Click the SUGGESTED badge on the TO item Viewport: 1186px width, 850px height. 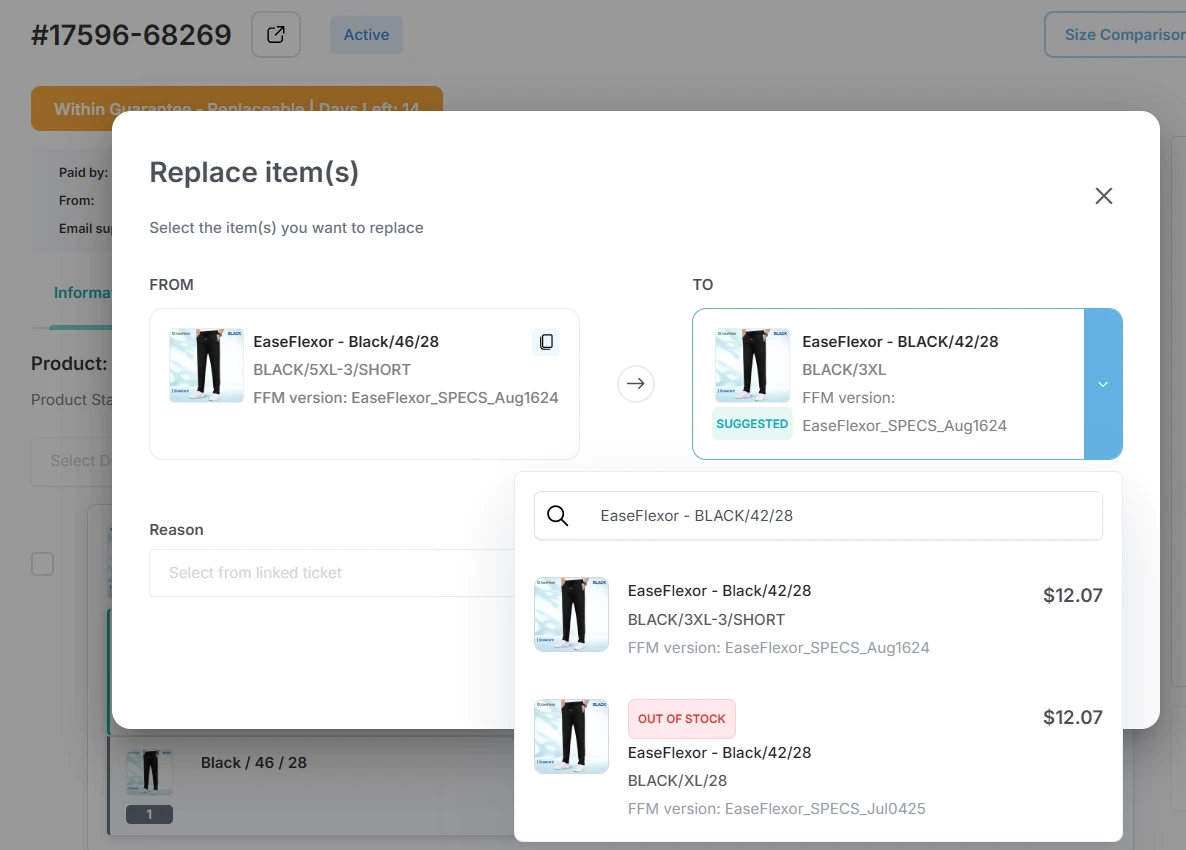752,424
